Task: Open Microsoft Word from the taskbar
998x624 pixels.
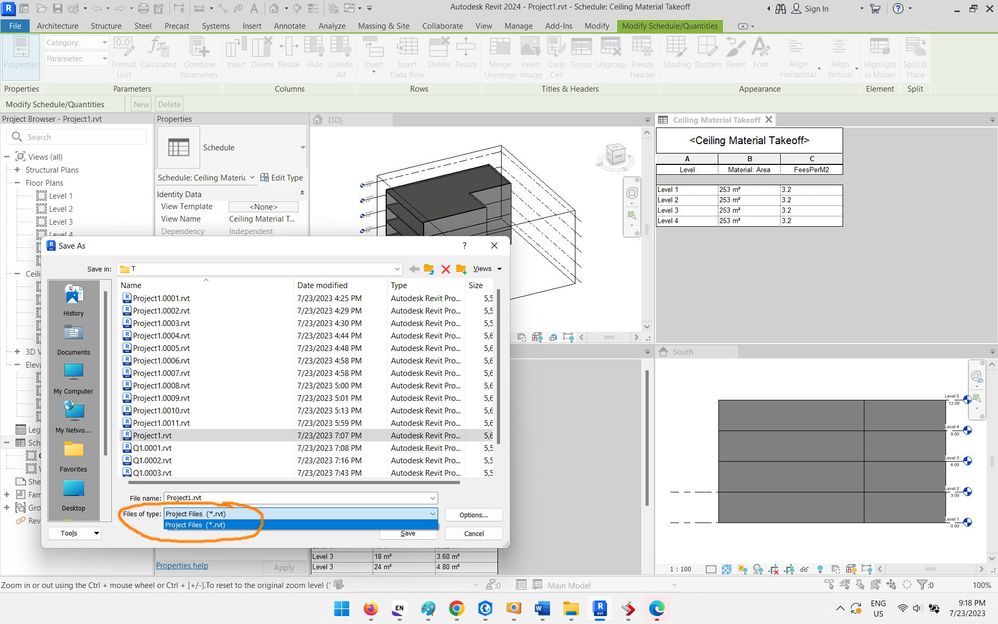Action: [x=542, y=608]
